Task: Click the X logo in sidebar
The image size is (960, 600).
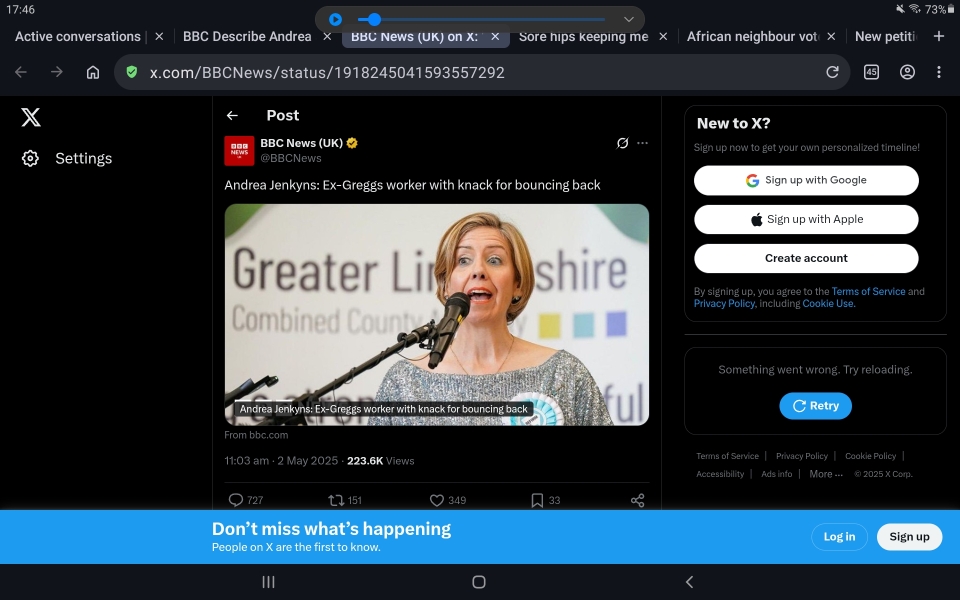Action: [x=31, y=117]
